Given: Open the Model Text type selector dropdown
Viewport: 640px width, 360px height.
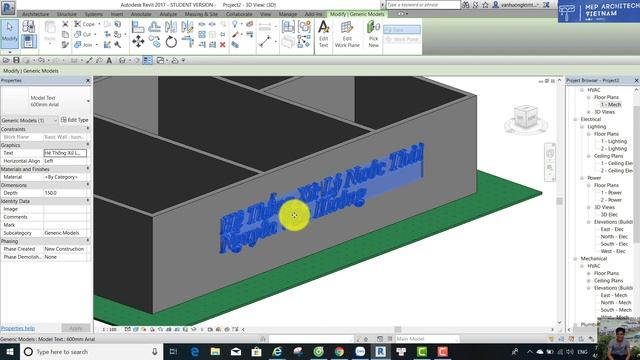Looking at the screenshot, I should [x=88, y=101].
